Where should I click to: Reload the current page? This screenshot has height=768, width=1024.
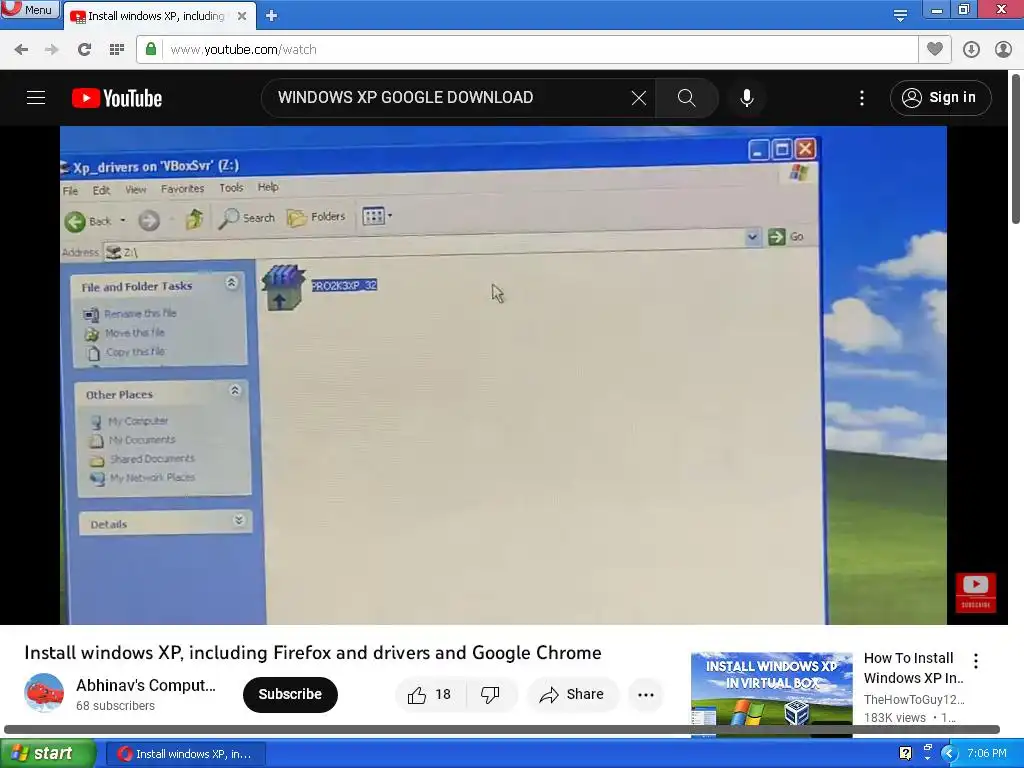tap(84, 50)
